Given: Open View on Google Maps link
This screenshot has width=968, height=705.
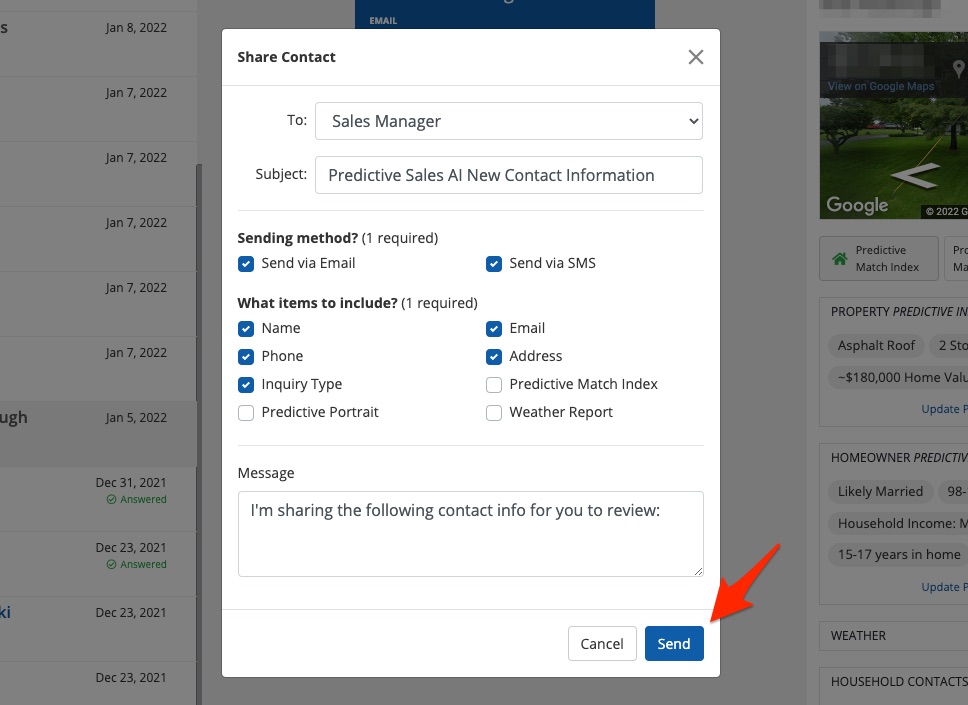Looking at the screenshot, I should (881, 86).
